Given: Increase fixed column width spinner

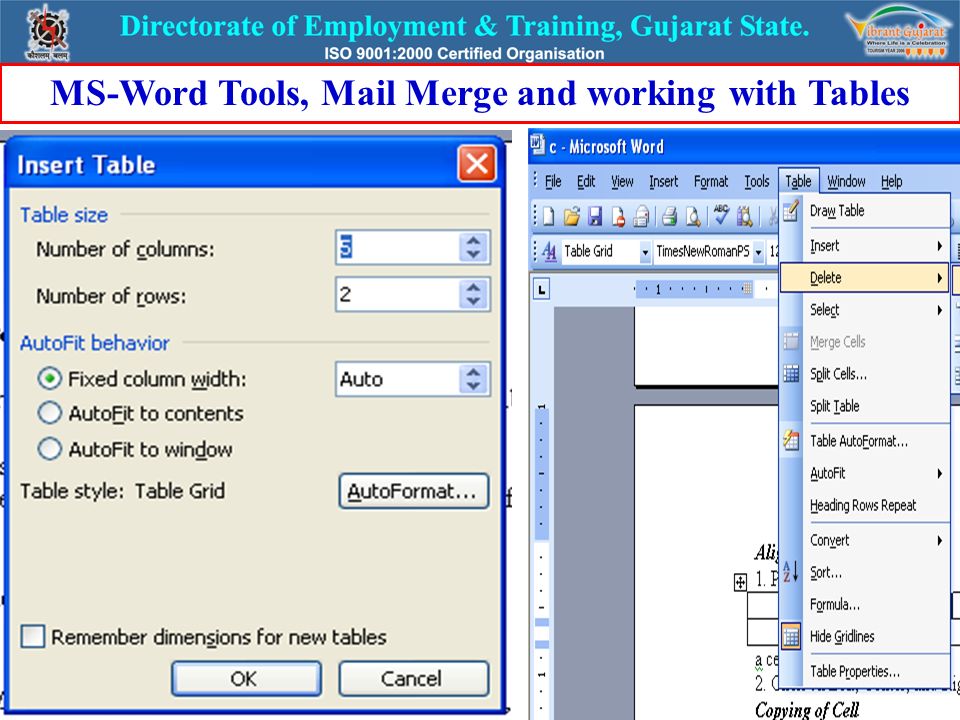Looking at the screenshot, I should pyautogui.click(x=473, y=372).
